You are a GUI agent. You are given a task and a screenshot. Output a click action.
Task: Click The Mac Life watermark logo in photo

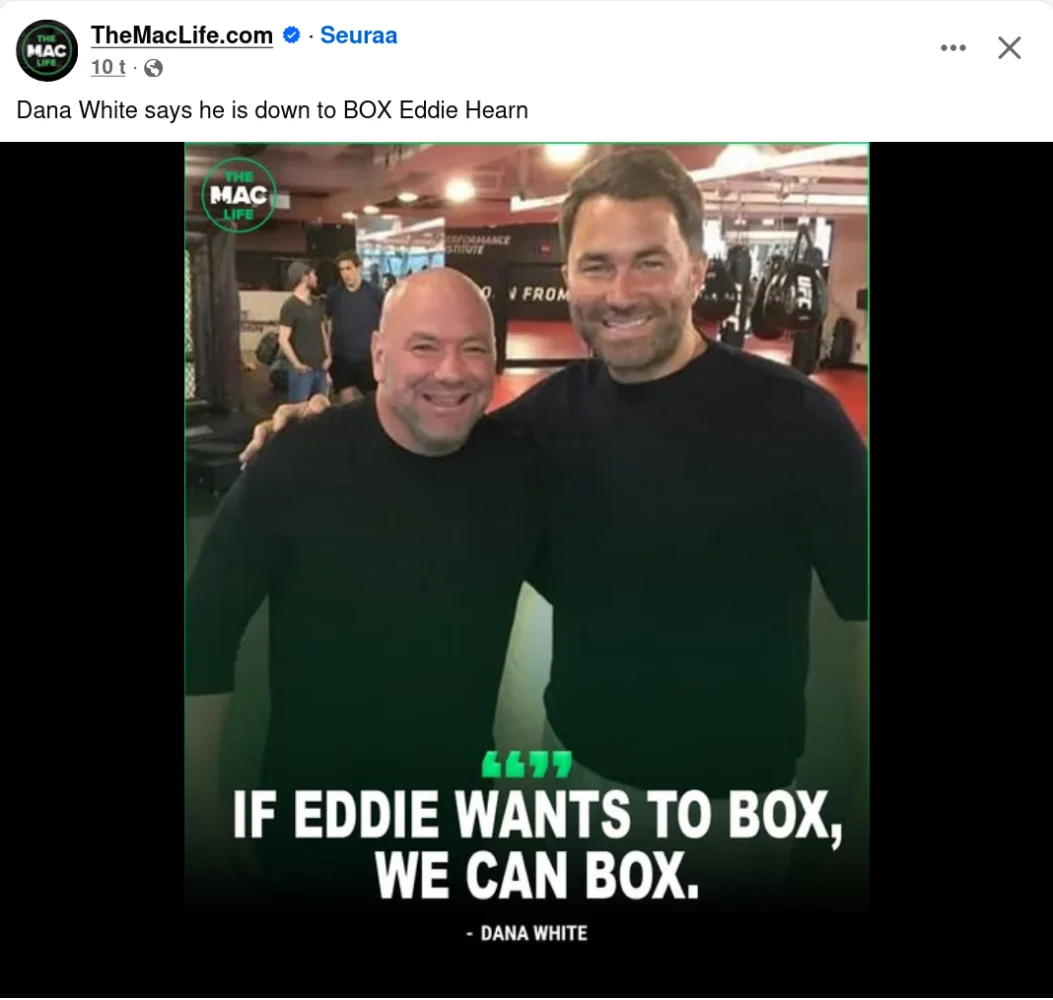[x=239, y=195]
